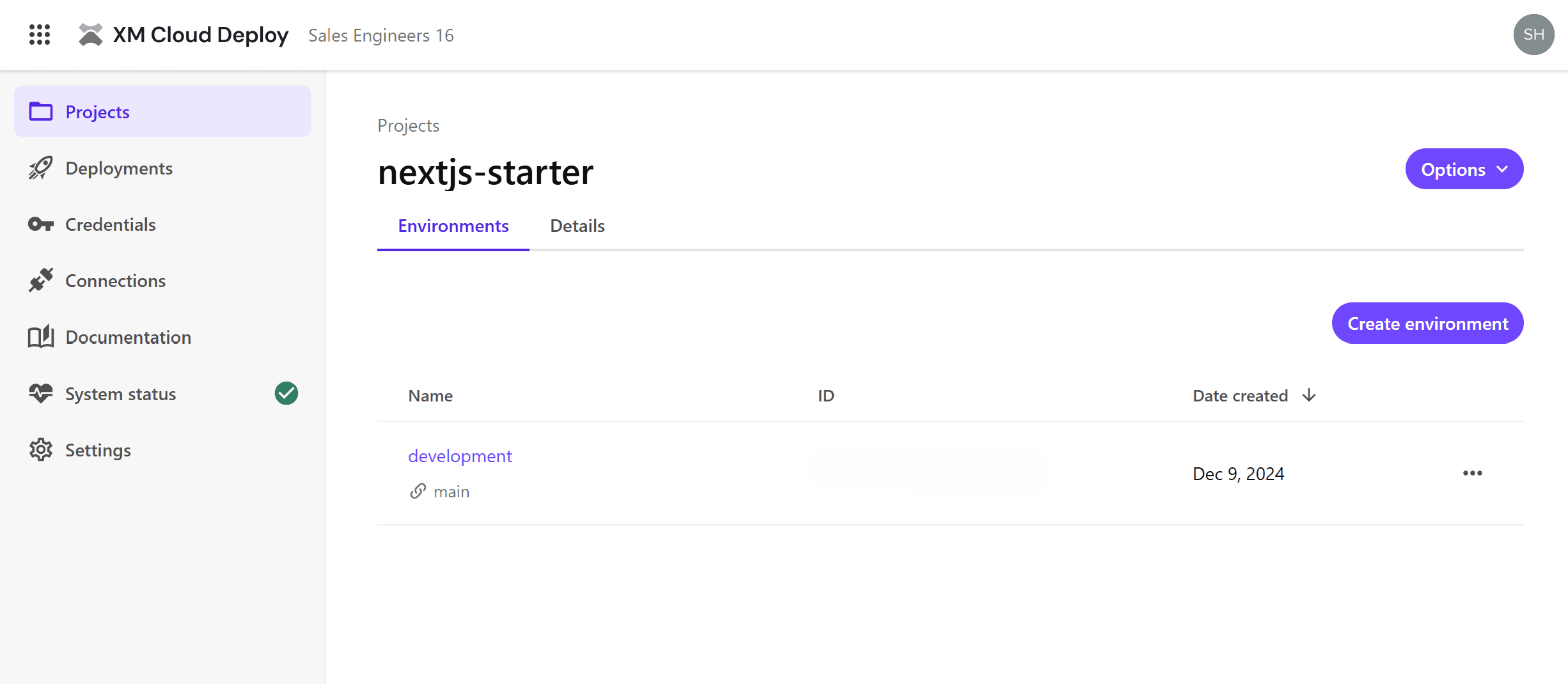This screenshot has width=1568, height=684.
Task: Open the app launcher grid icon
Action: tap(40, 35)
